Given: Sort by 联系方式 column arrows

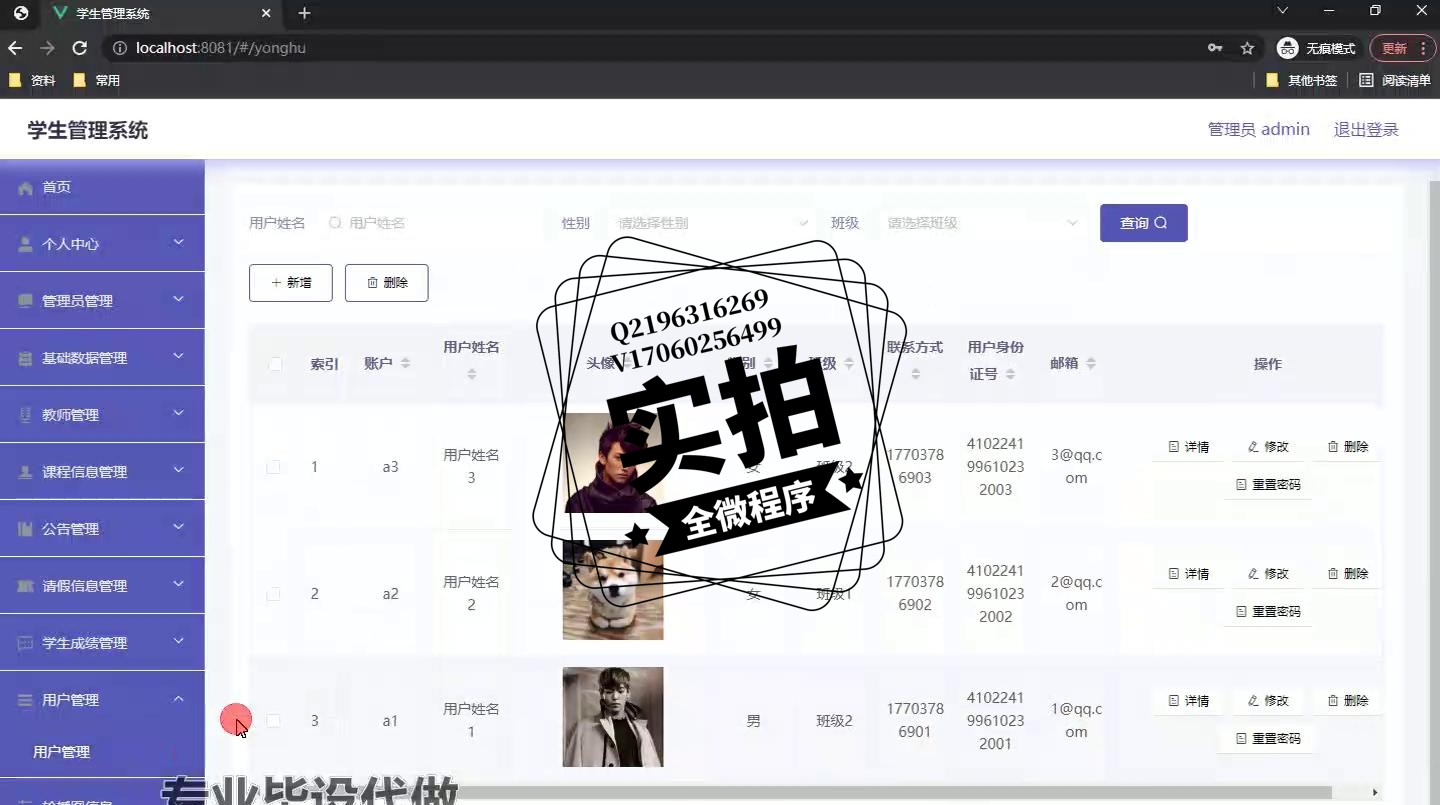Looking at the screenshot, I should coord(916,374).
